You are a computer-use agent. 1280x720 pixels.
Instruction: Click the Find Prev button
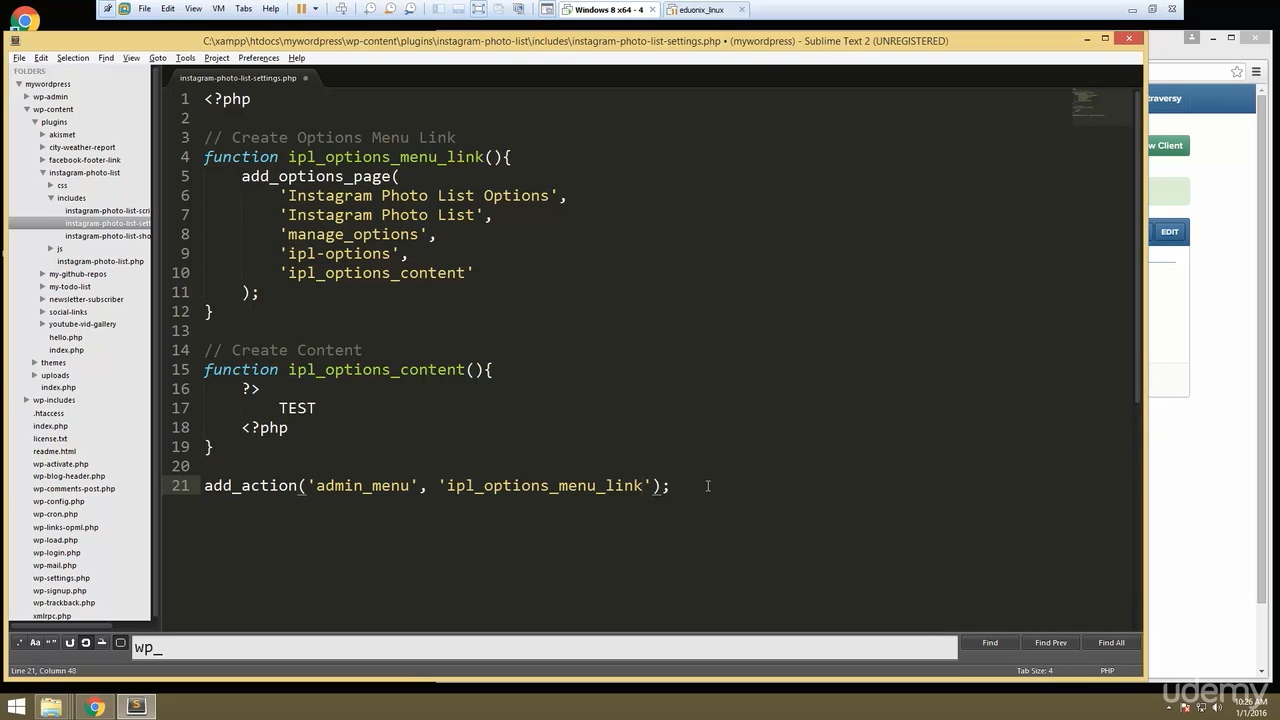tap(1051, 643)
